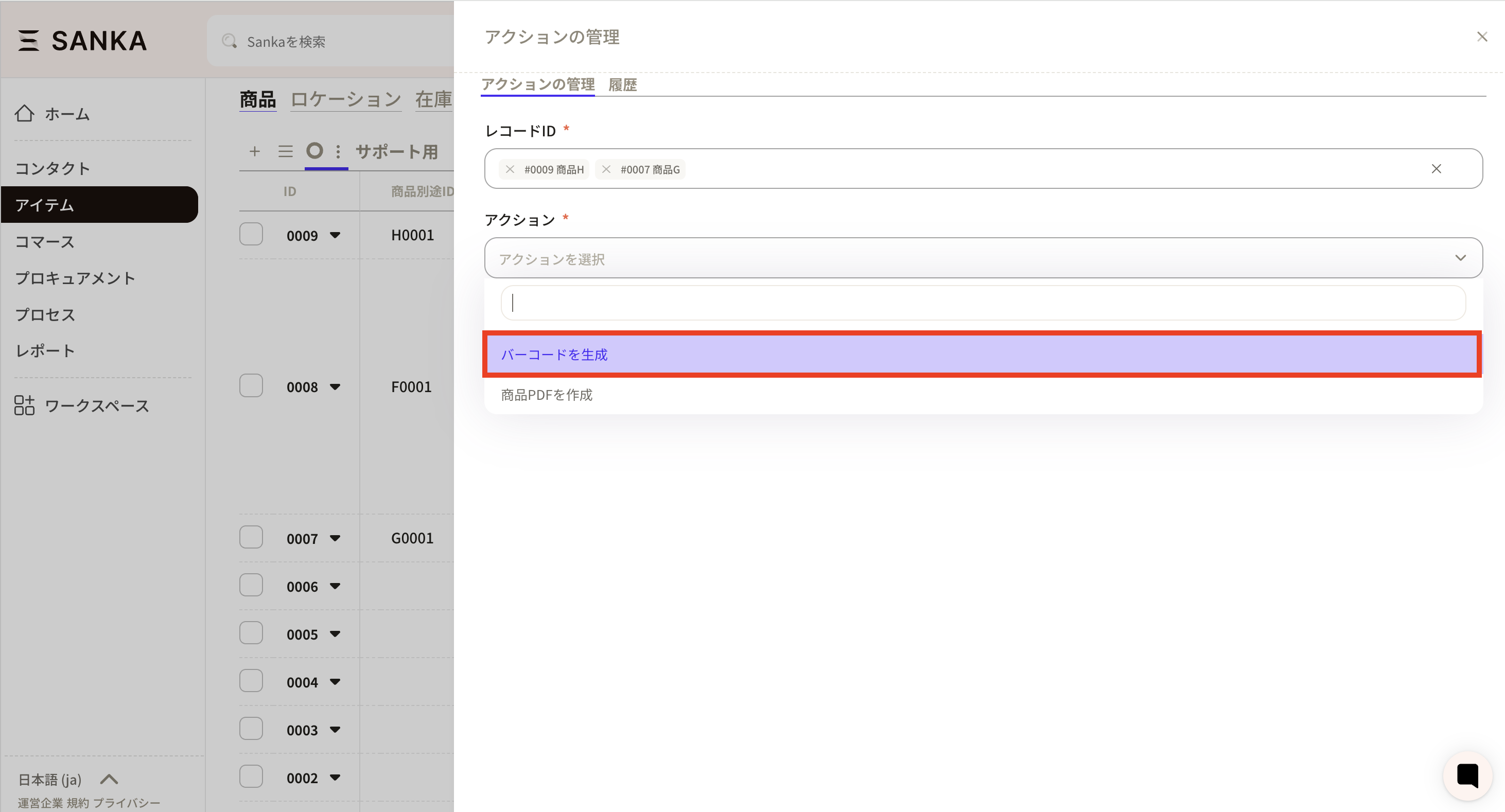Choose the 商品PDFを作成 option
The image size is (1505, 812).
(547, 395)
